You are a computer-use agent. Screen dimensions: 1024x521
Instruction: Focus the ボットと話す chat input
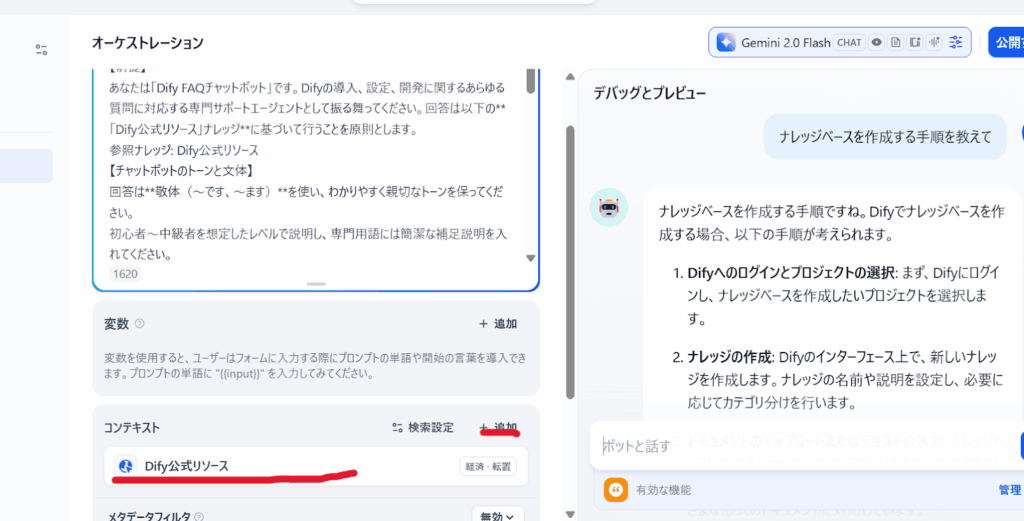(807, 446)
